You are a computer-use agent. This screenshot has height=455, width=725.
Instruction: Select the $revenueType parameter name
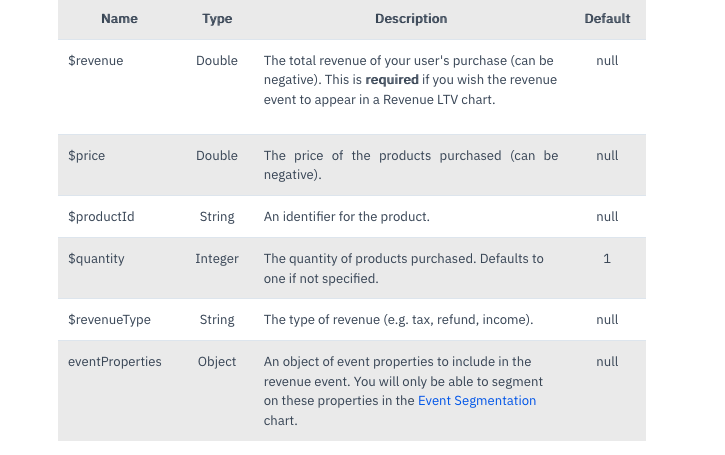(x=109, y=320)
